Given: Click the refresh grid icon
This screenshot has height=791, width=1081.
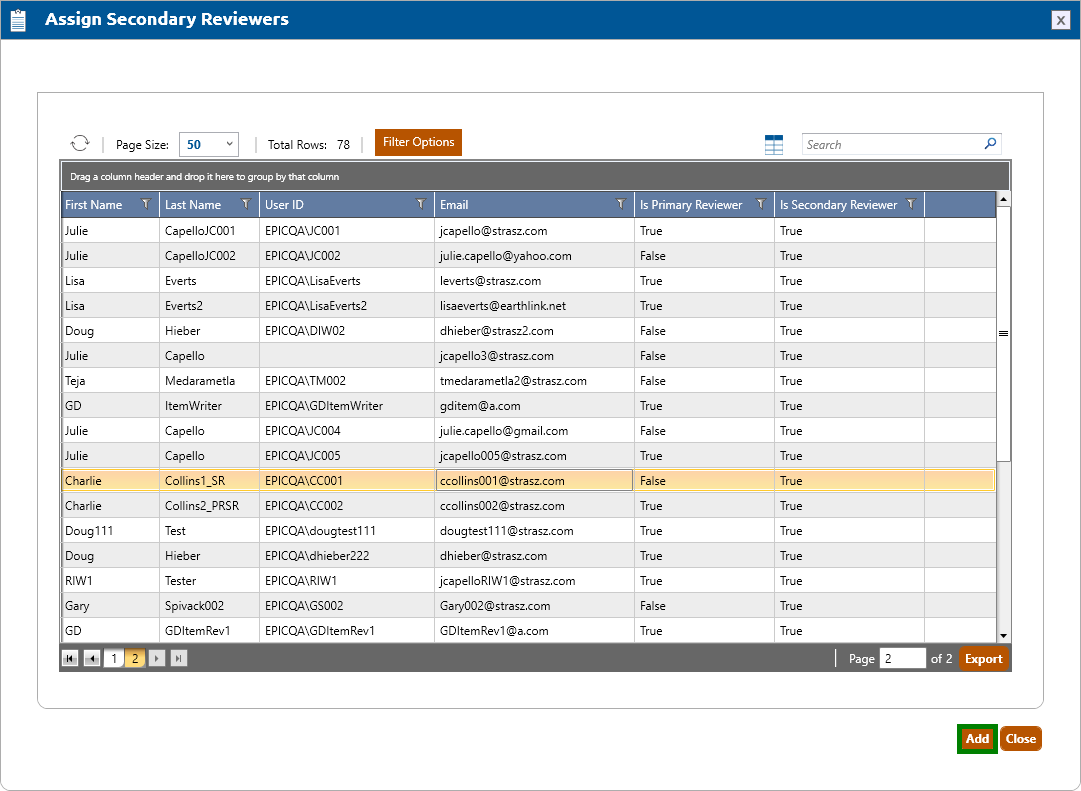Looking at the screenshot, I should point(80,144).
